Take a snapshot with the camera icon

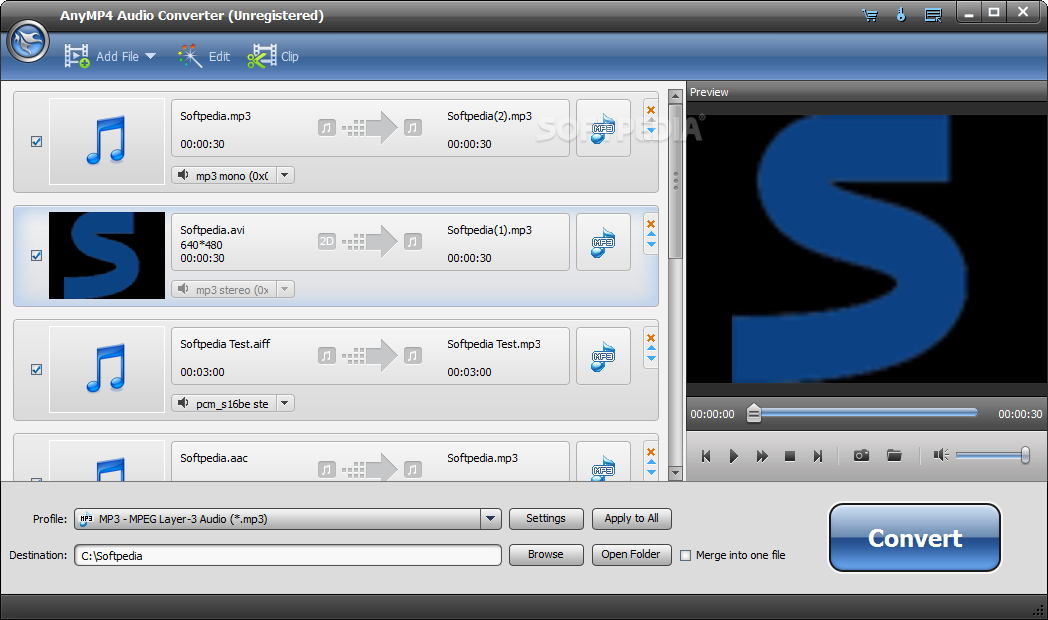point(862,456)
